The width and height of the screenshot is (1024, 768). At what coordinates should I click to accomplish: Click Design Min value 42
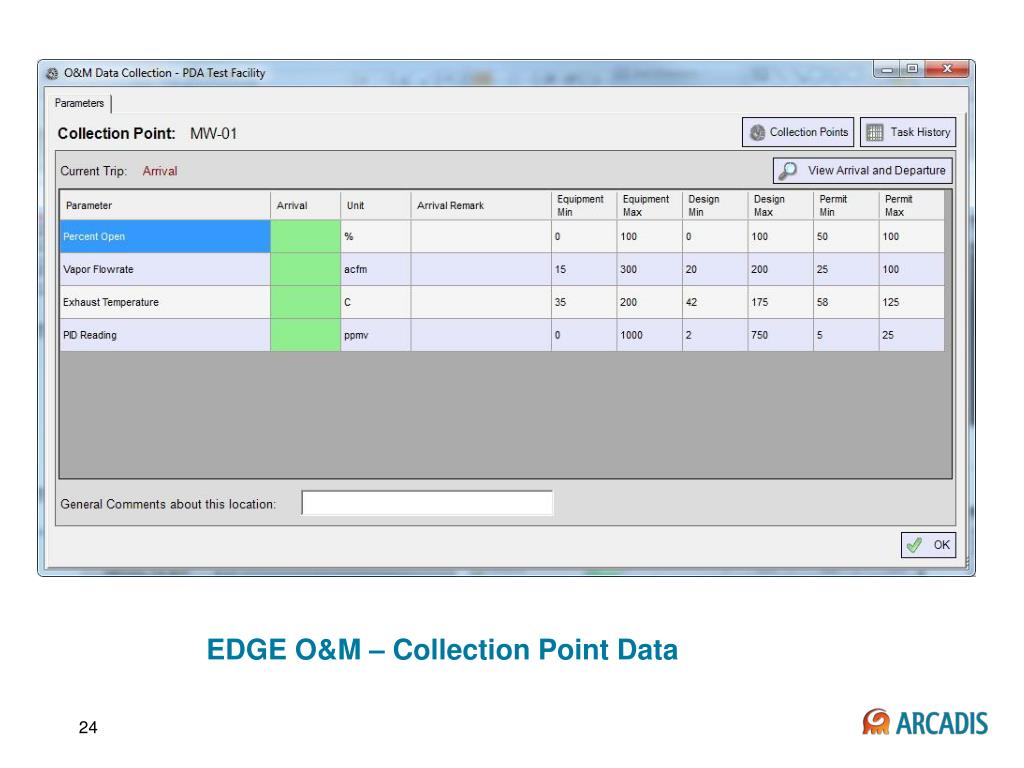[714, 302]
